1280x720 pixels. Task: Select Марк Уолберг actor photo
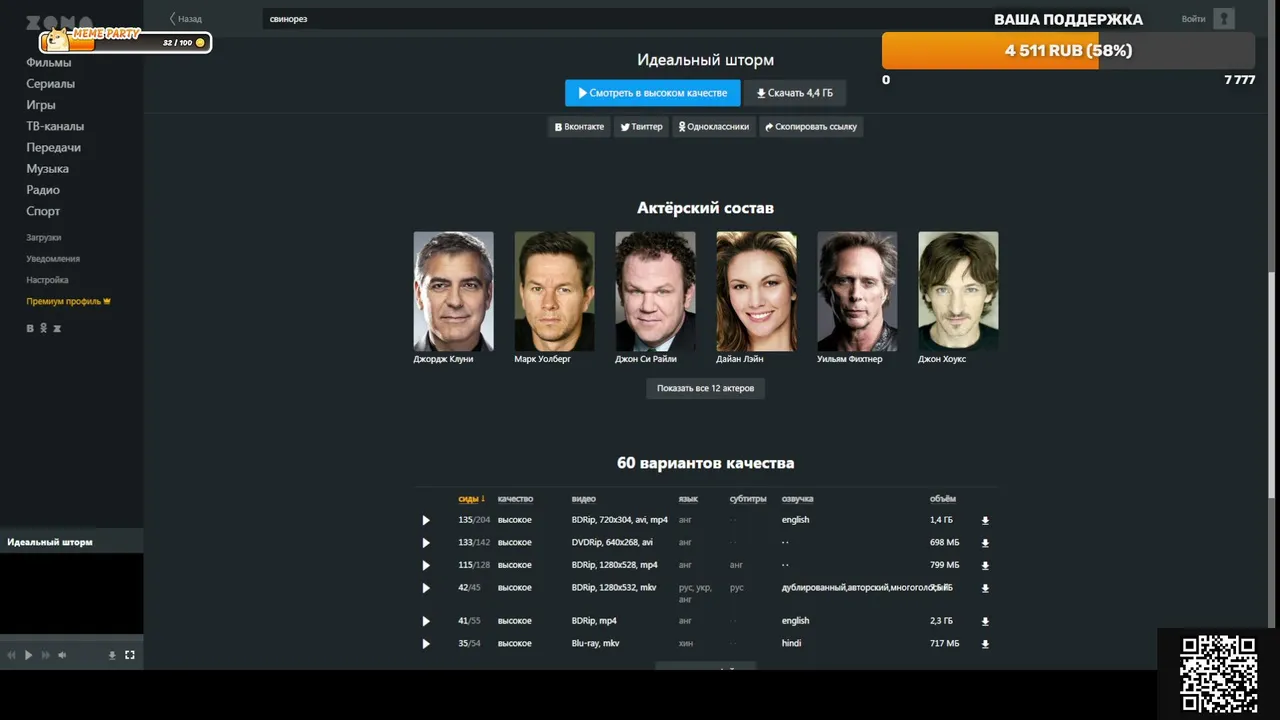pos(554,292)
